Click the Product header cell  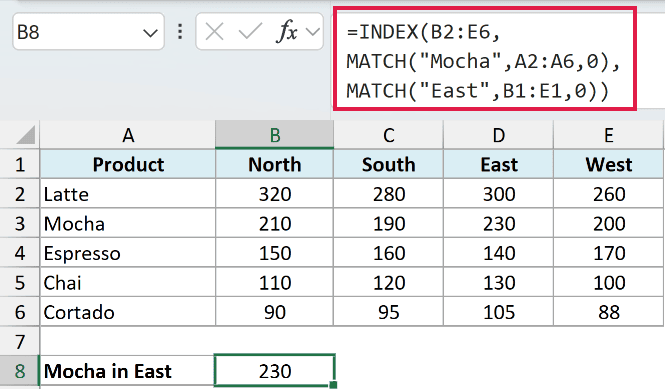click(128, 164)
